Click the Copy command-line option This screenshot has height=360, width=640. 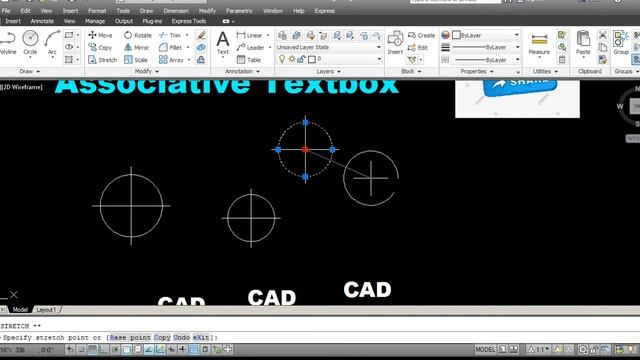coord(162,338)
